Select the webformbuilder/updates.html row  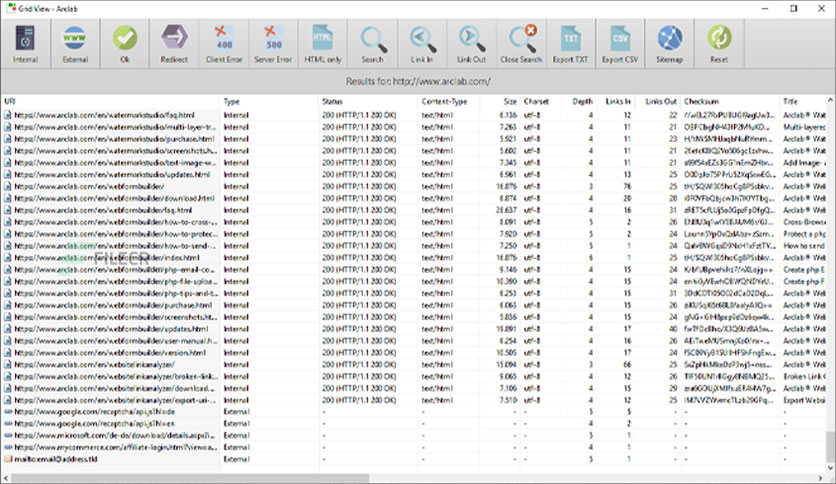(x=414, y=329)
